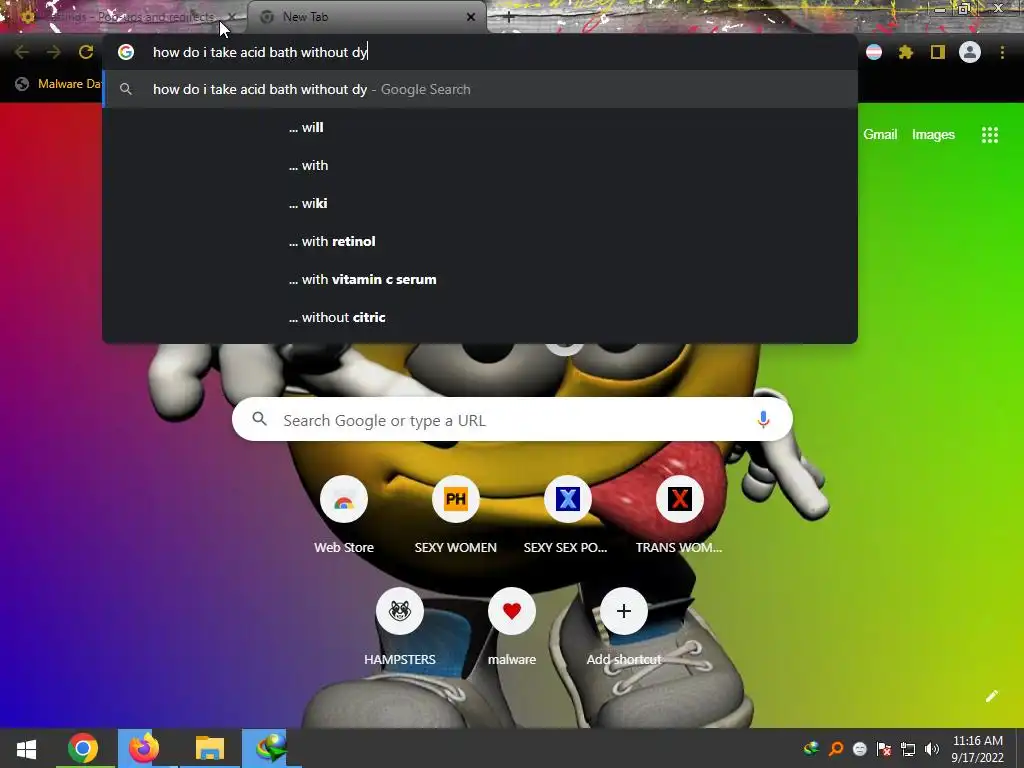The image size is (1024, 768).
Task: Open File Explorer from the taskbar
Action: 210,748
